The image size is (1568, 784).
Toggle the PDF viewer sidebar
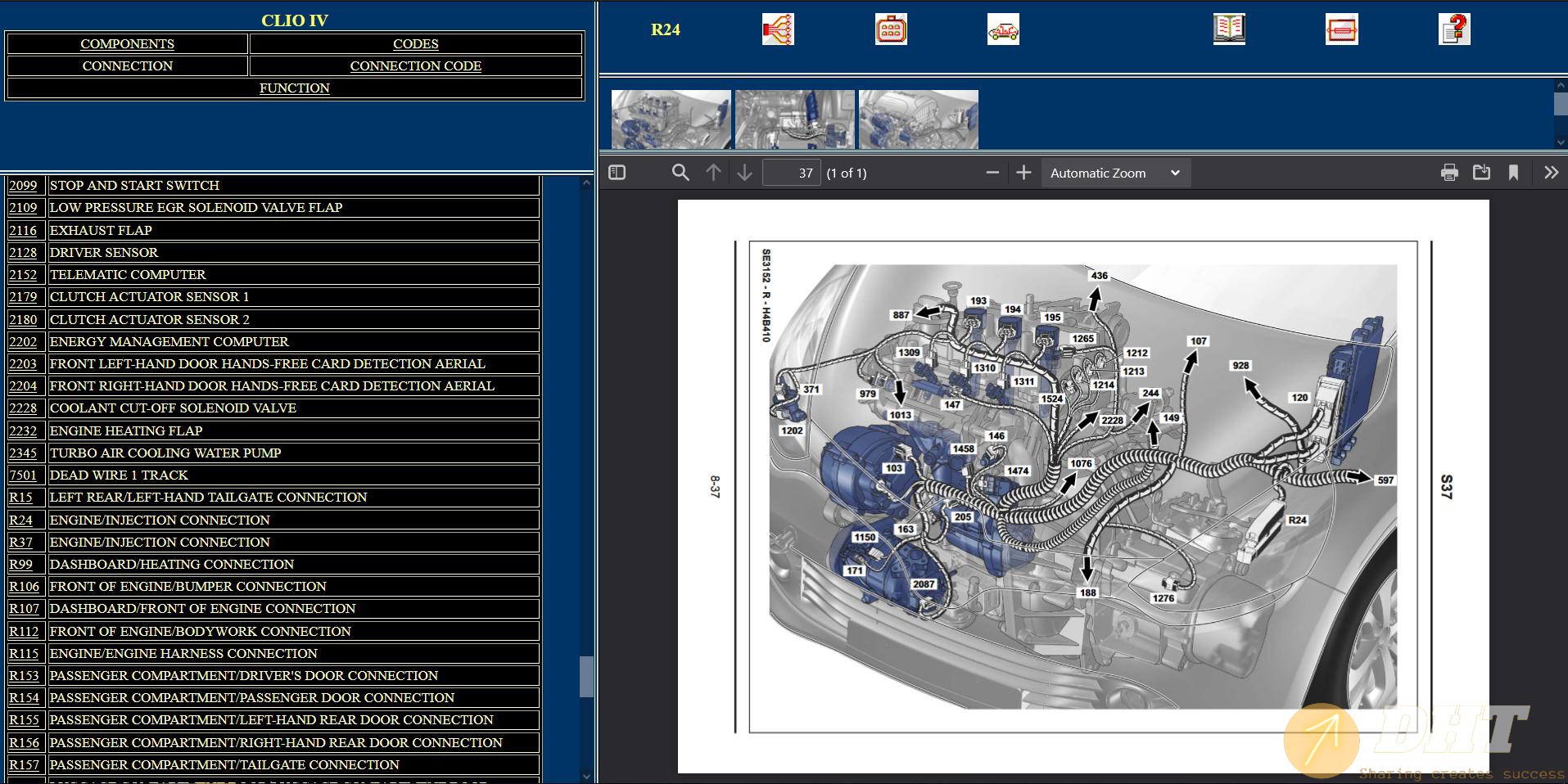pos(617,173)
